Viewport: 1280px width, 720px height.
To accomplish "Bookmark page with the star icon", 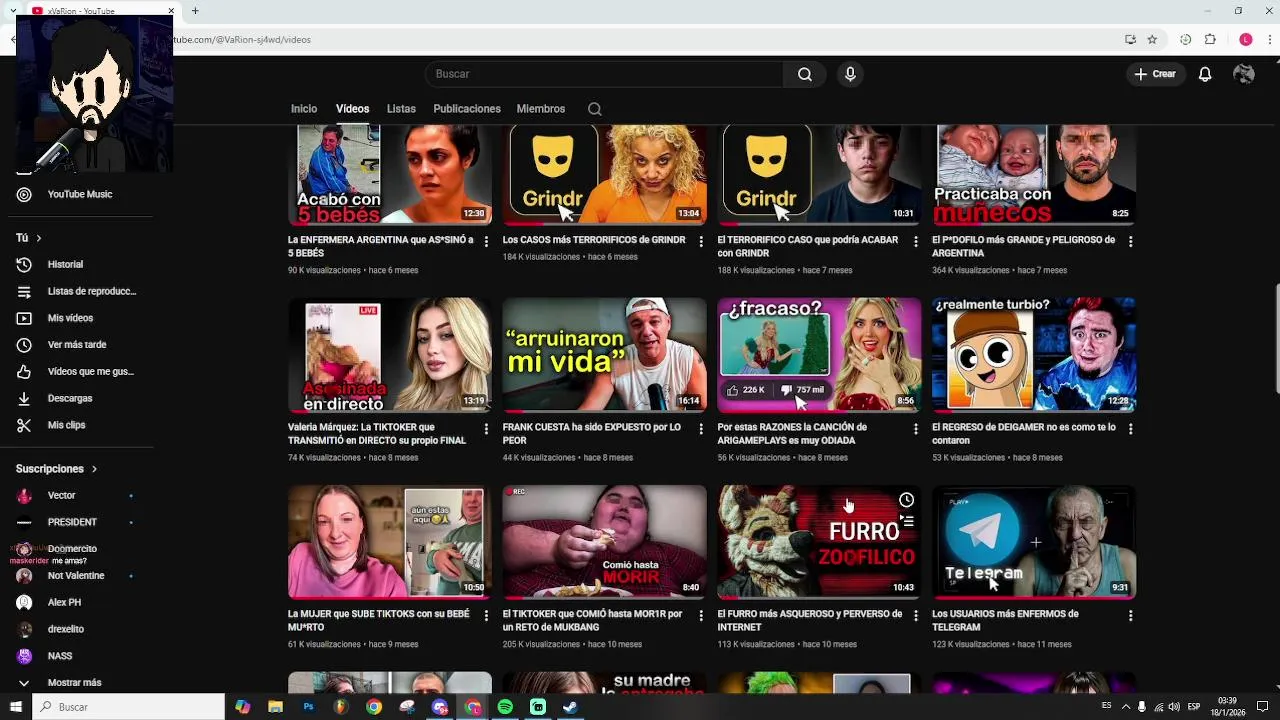I will [1152, 40].
